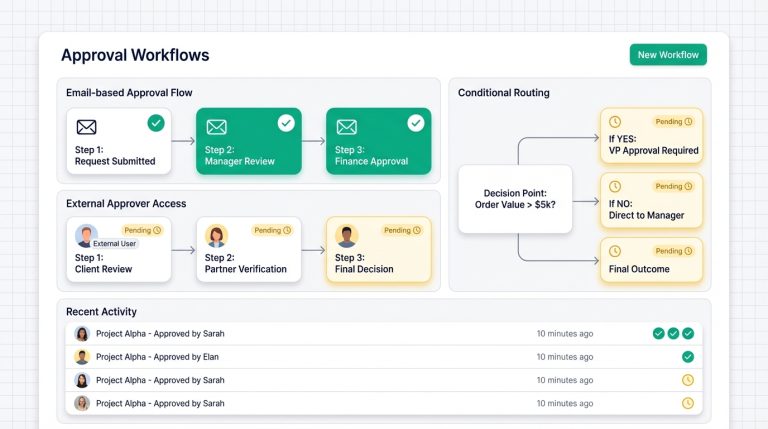This screenshot has height=429, width=768.
Task: Click envelope icon in Finance Approval step
Action: (347, 127)
